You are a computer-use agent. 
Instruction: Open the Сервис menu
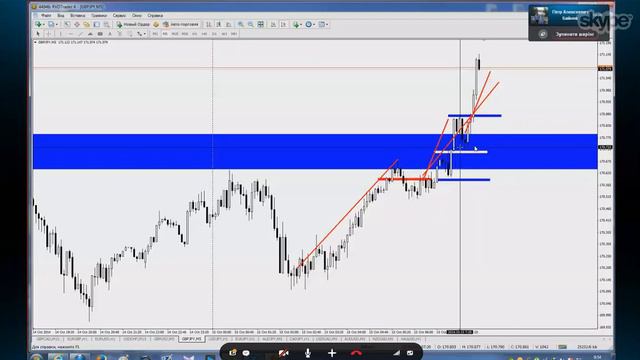(119, 16)
